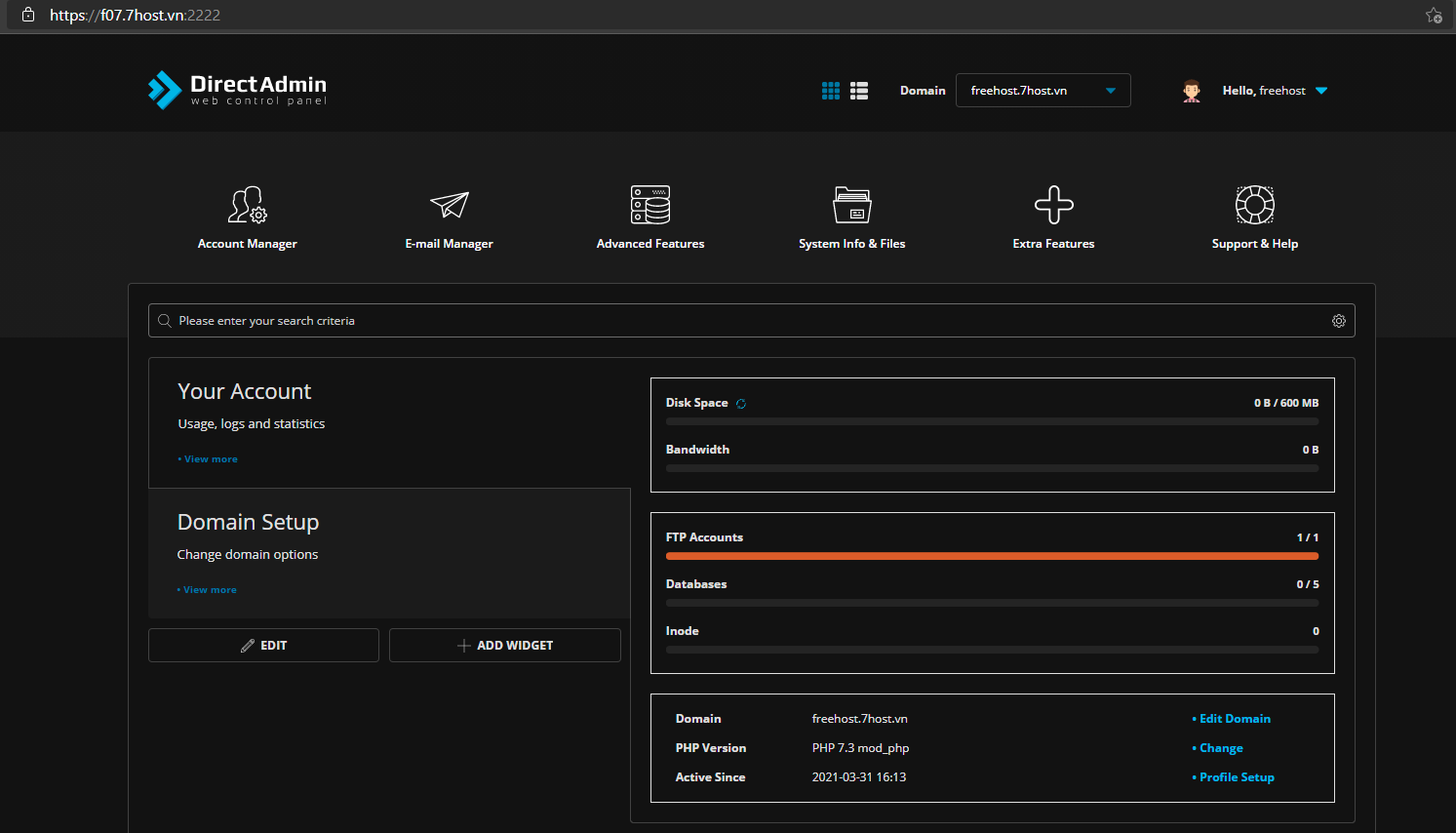This screenshot has height=833, width=1456.
Task: Click the '2021-03-31 16:13' active since value
Action: pyautogui.click(x=859, y=777)
